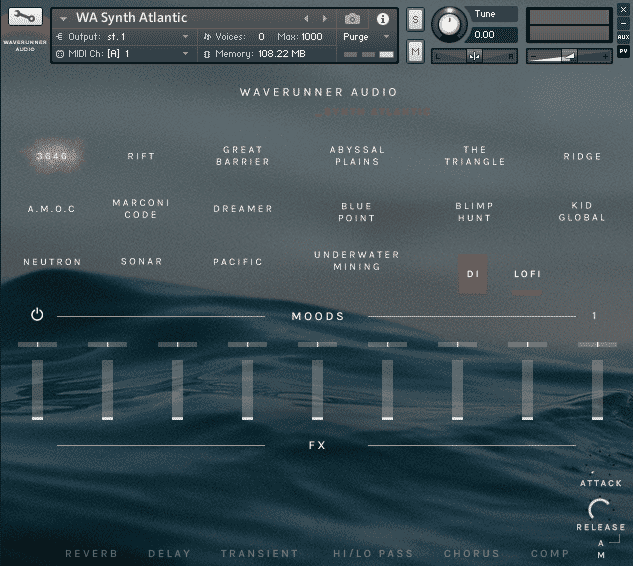Toggle the AUX sends button

pos(623,37)
